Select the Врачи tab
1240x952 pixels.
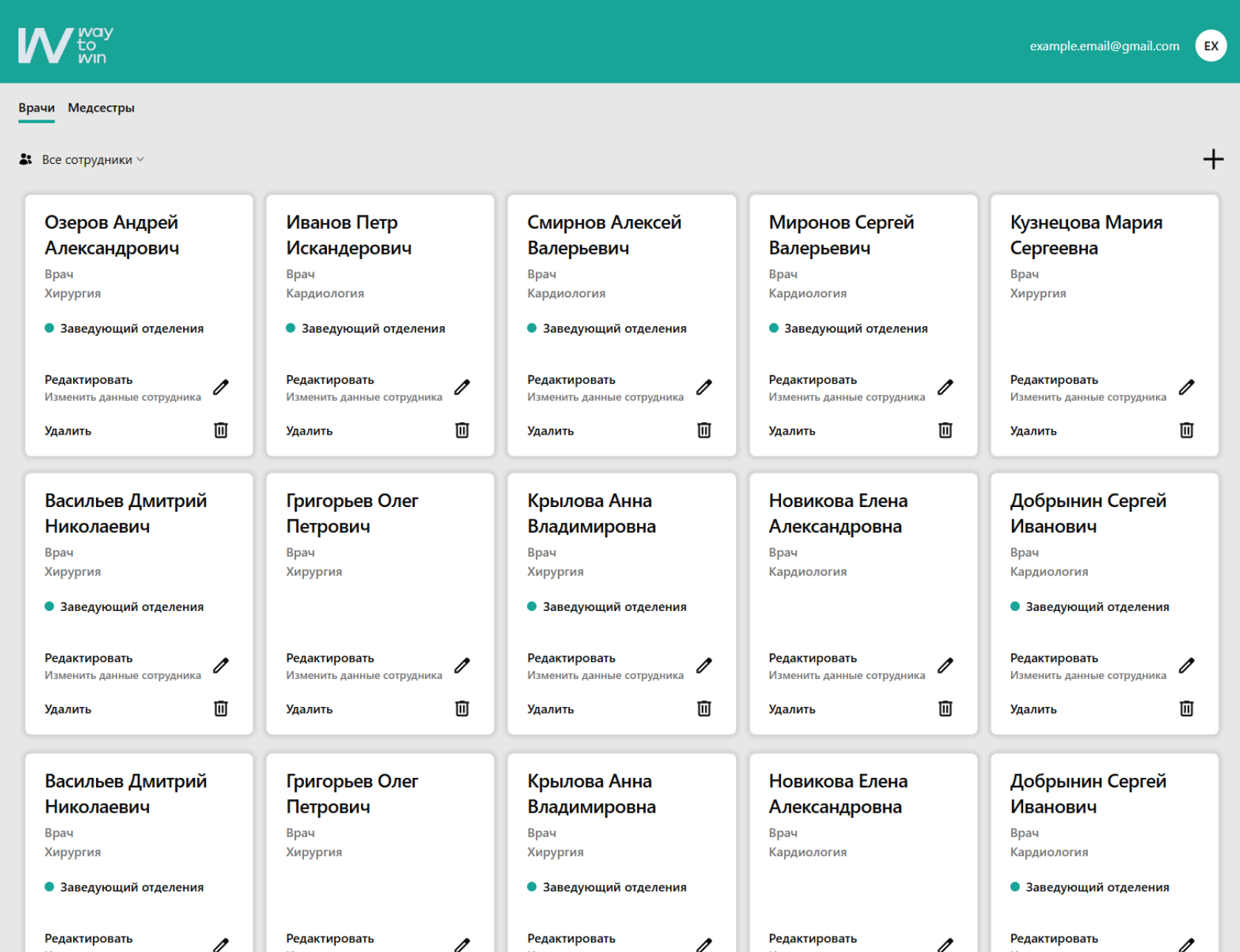(36, 108)
